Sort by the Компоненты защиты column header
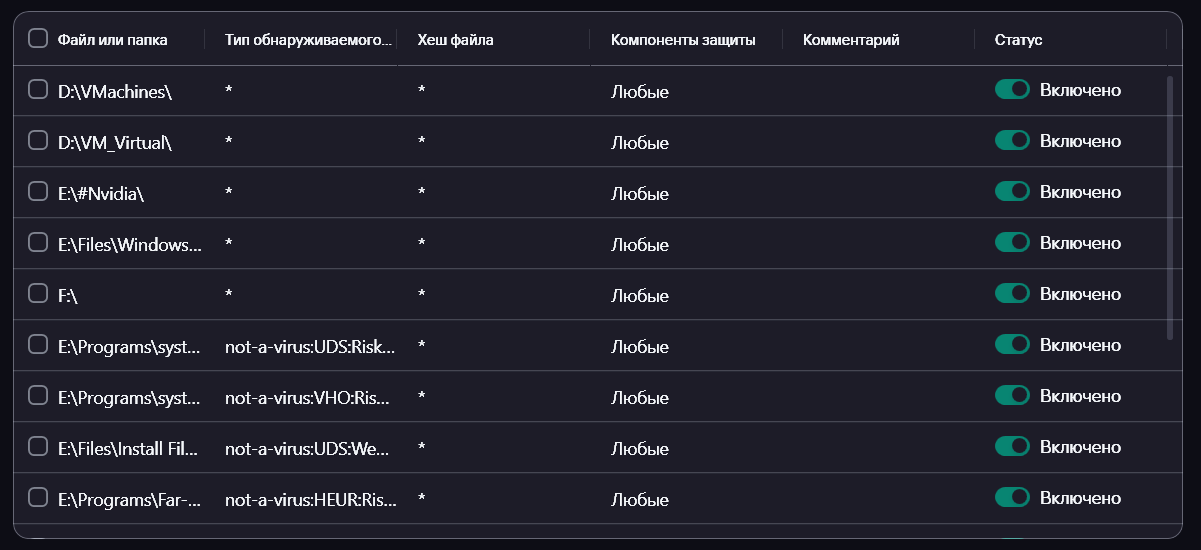Screen dimensions: 1201x550 point(683,40)
